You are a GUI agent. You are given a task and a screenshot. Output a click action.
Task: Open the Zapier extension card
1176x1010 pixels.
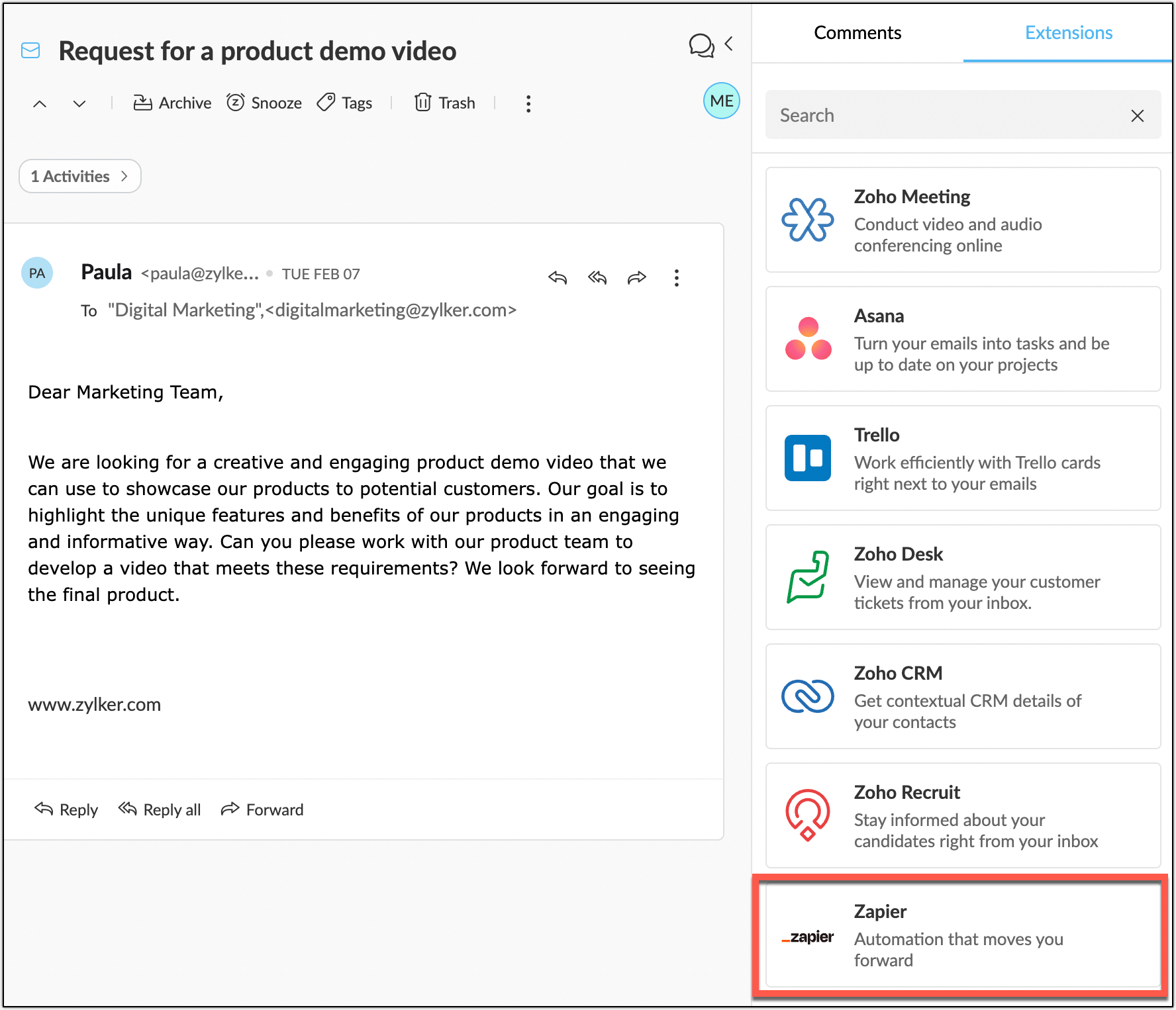[x=962, y=935]
